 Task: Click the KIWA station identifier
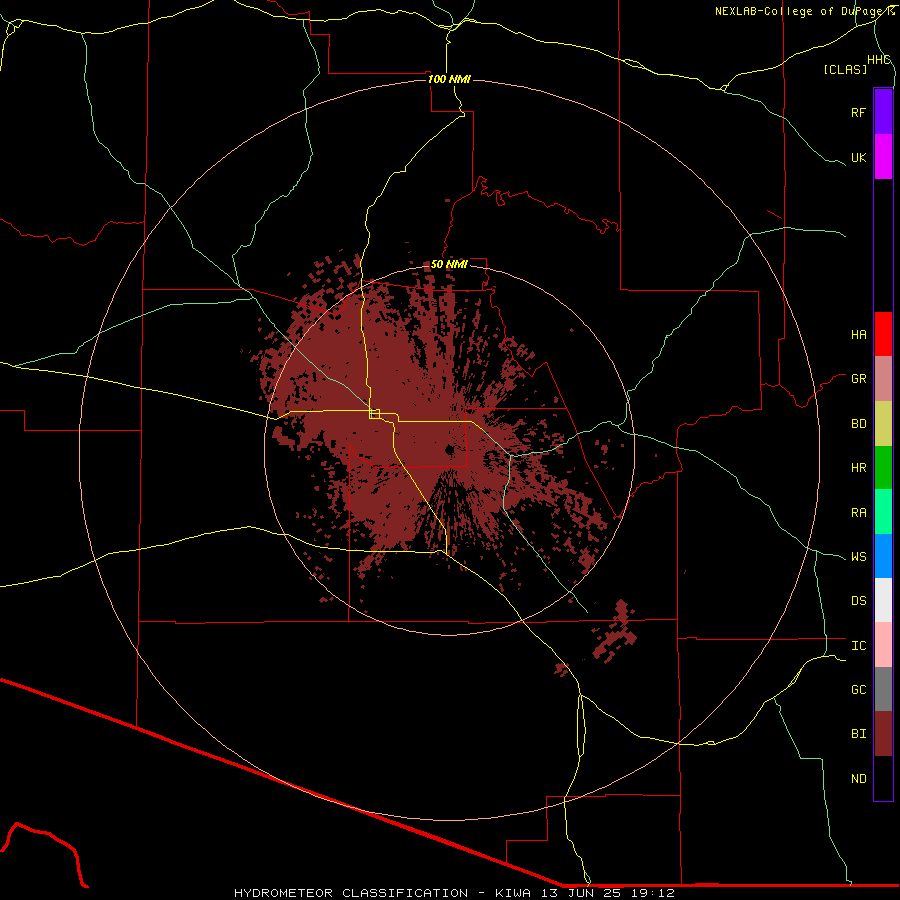(513, 893)
